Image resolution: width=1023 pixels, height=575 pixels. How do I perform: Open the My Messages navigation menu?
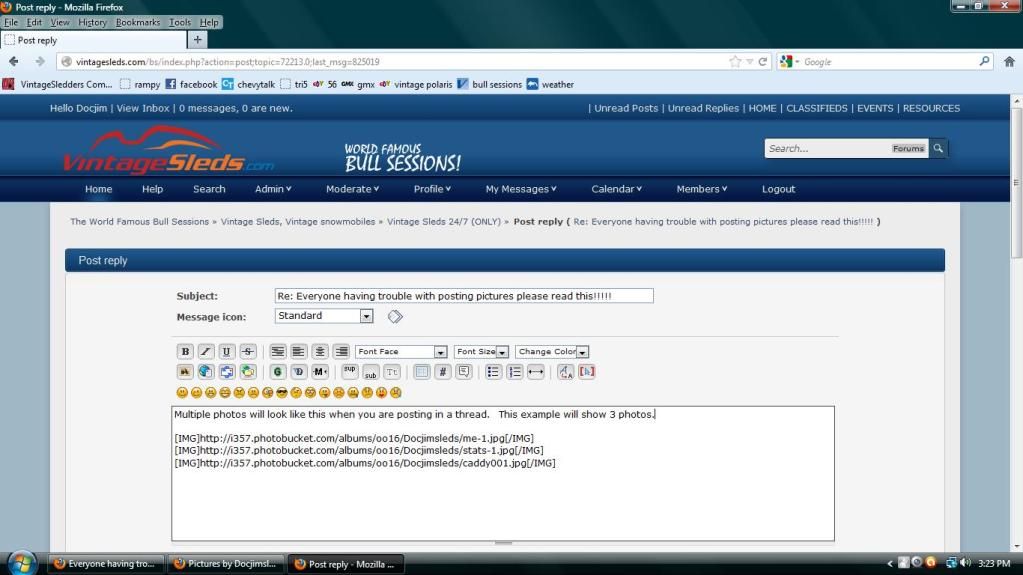pyautogui.click(x=520, y=189)
